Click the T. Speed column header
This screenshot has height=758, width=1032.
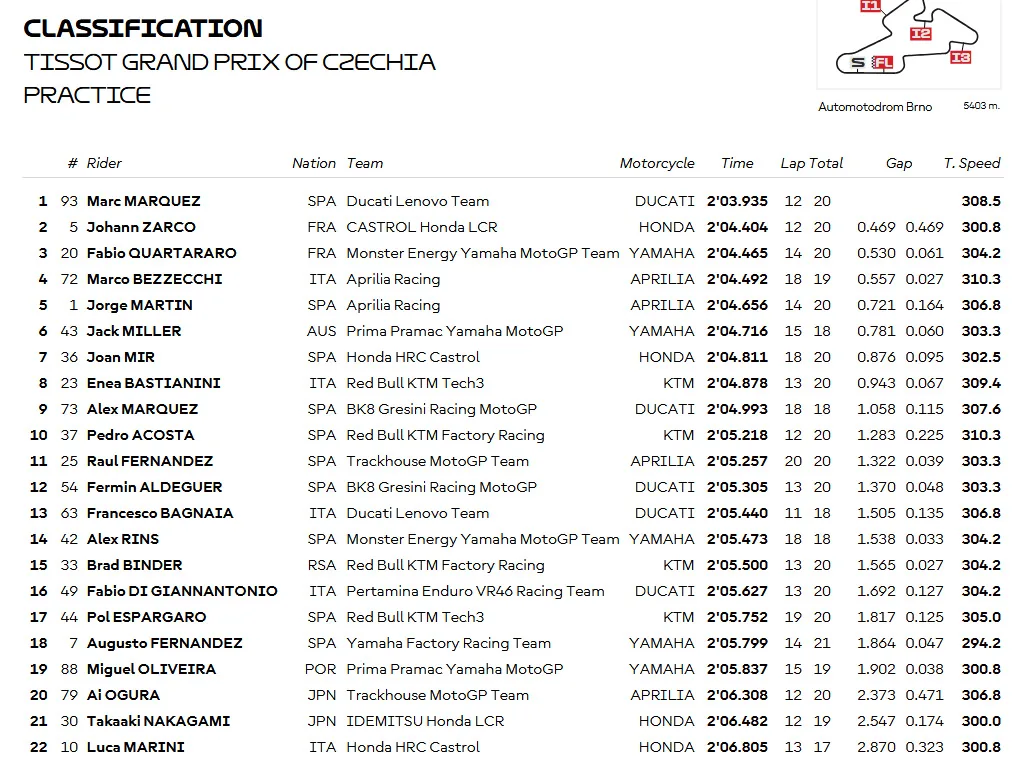(x=971, y=163)
